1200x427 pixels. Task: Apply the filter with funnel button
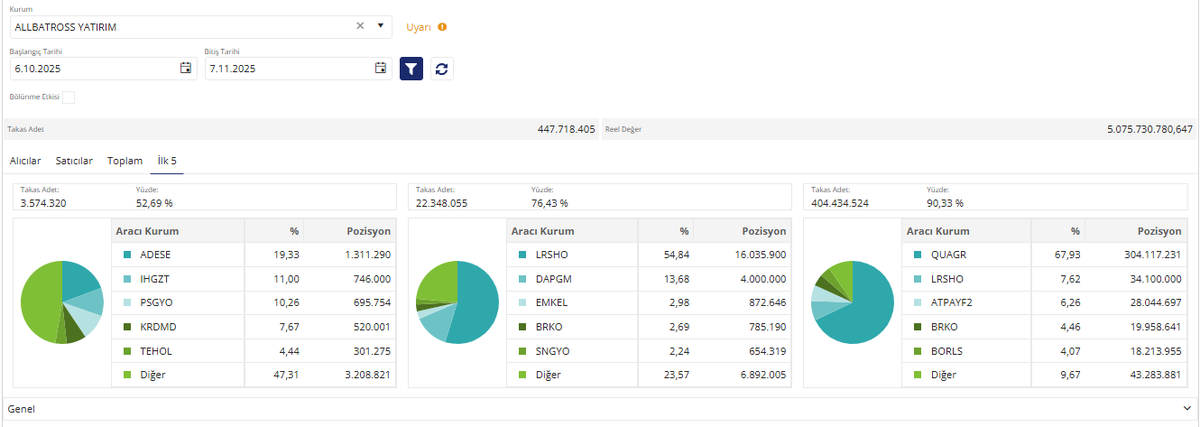coord(412,68)
